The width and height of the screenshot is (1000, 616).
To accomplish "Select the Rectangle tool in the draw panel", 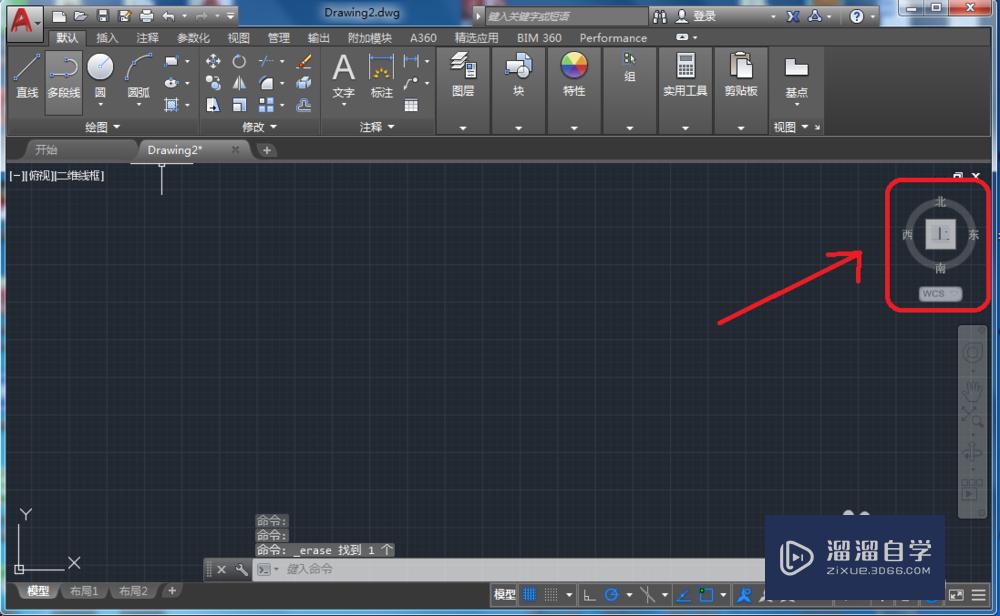I will [x=171, y=61].
